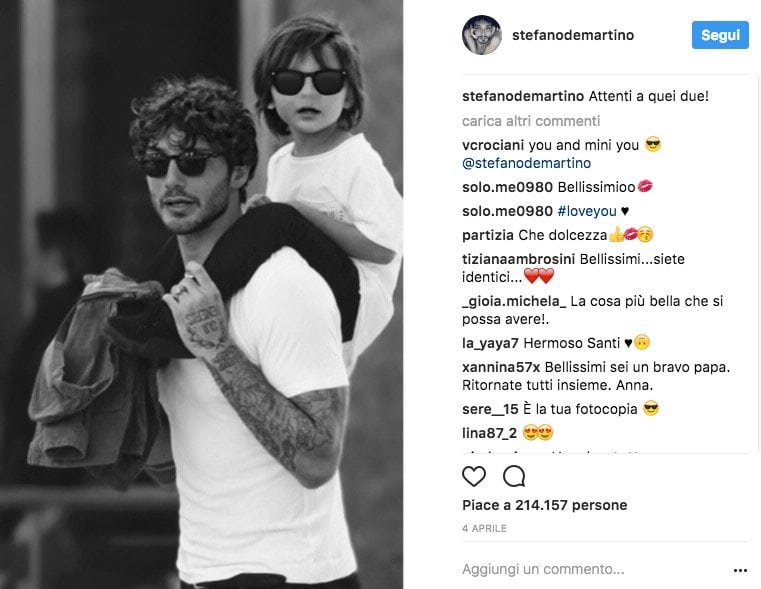
Task: Click the speech bubble comment icon
Action: [x=514, y=476]
